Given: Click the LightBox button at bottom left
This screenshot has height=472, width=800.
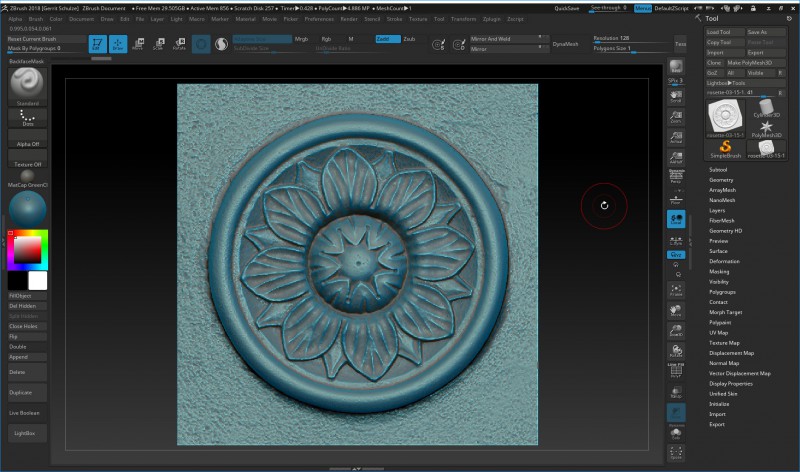Looking at the screenshot, I should click(x=28, y=433).
